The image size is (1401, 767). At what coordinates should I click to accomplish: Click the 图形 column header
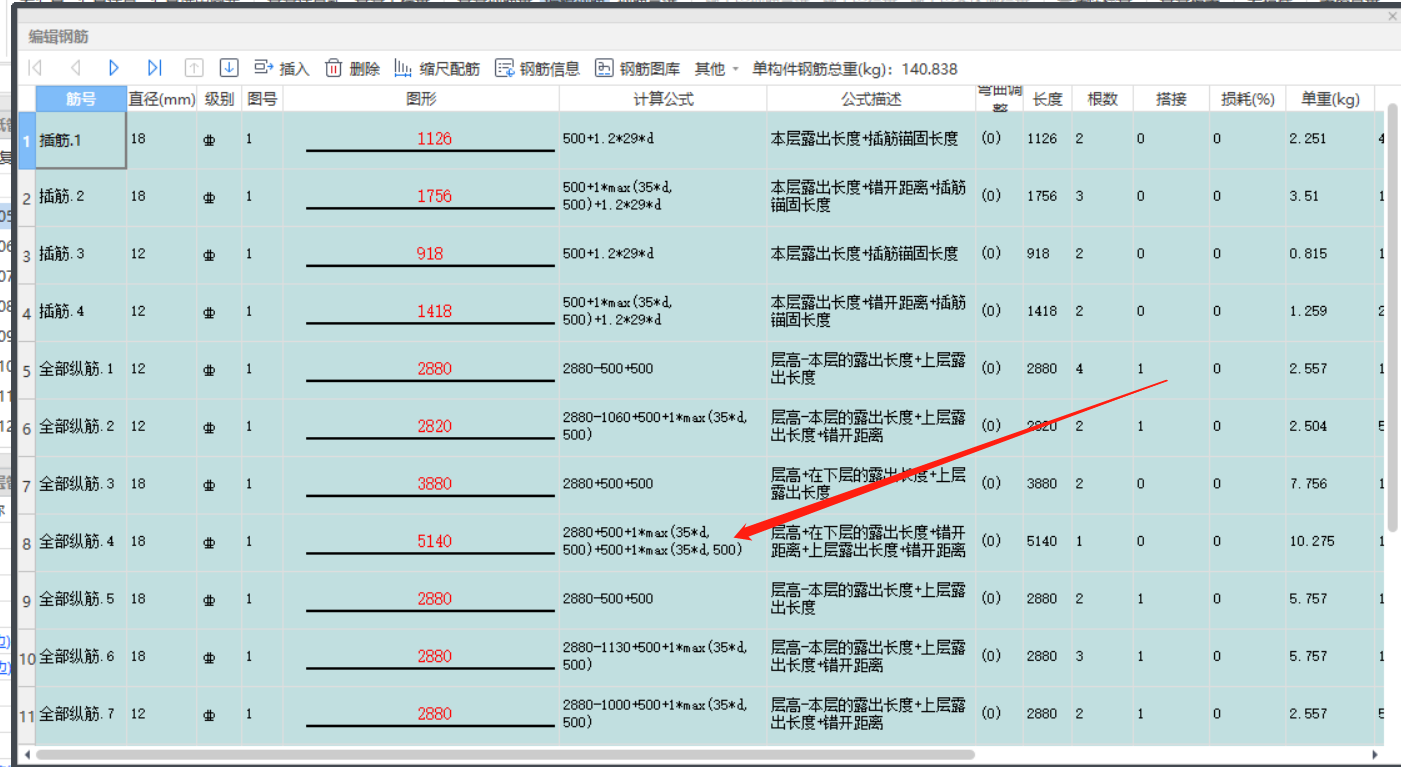[421, 98]
